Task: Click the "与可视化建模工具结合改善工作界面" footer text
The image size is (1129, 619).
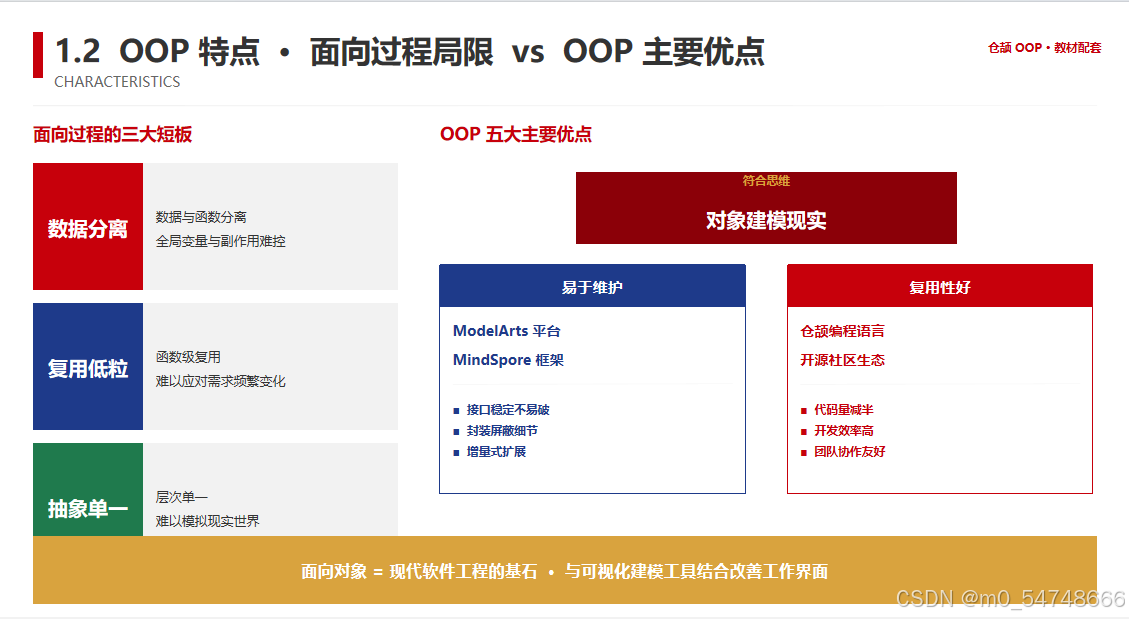Action: tap(696, 571)
